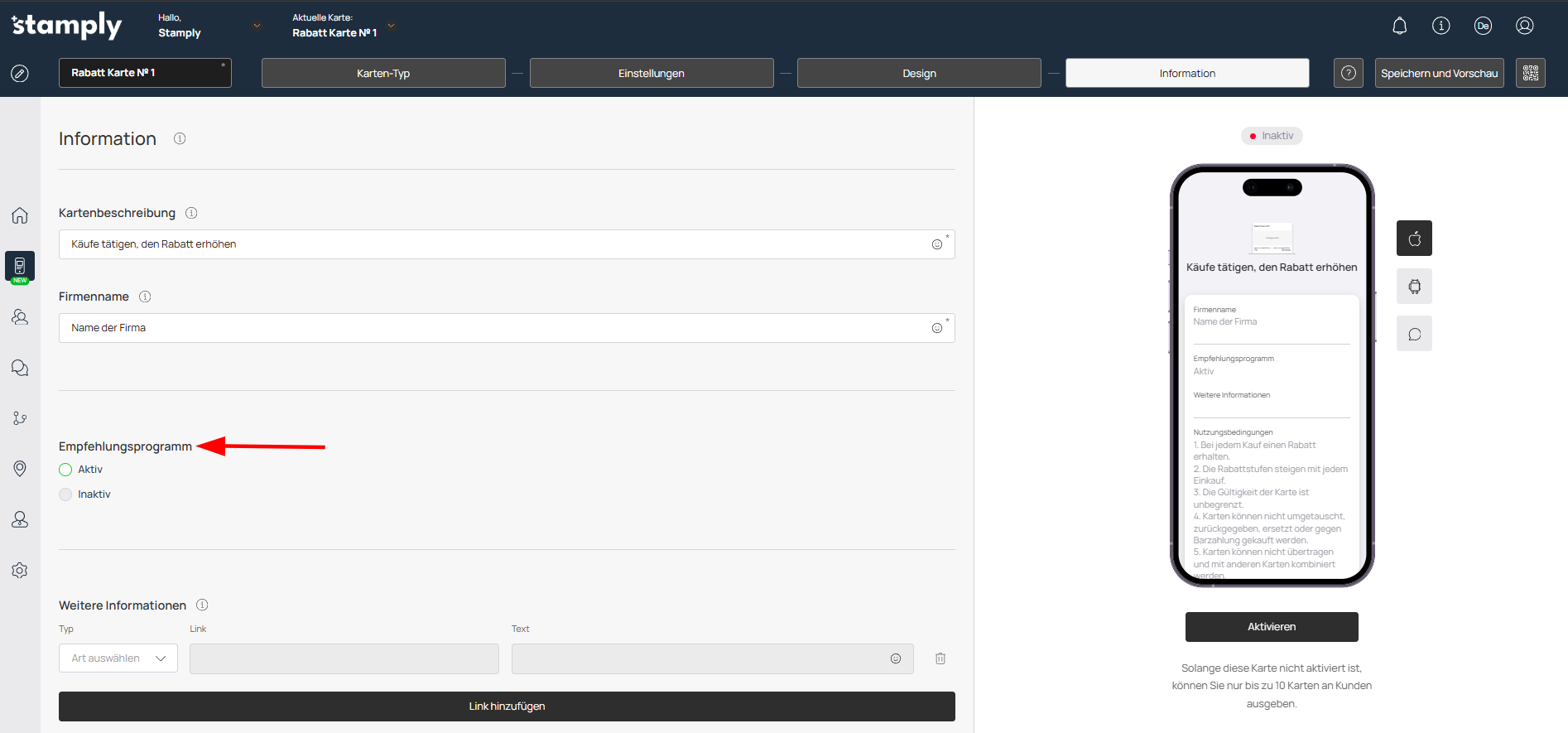
Task: Expand the Art auswählen dropdown
Action: (118, 658)
